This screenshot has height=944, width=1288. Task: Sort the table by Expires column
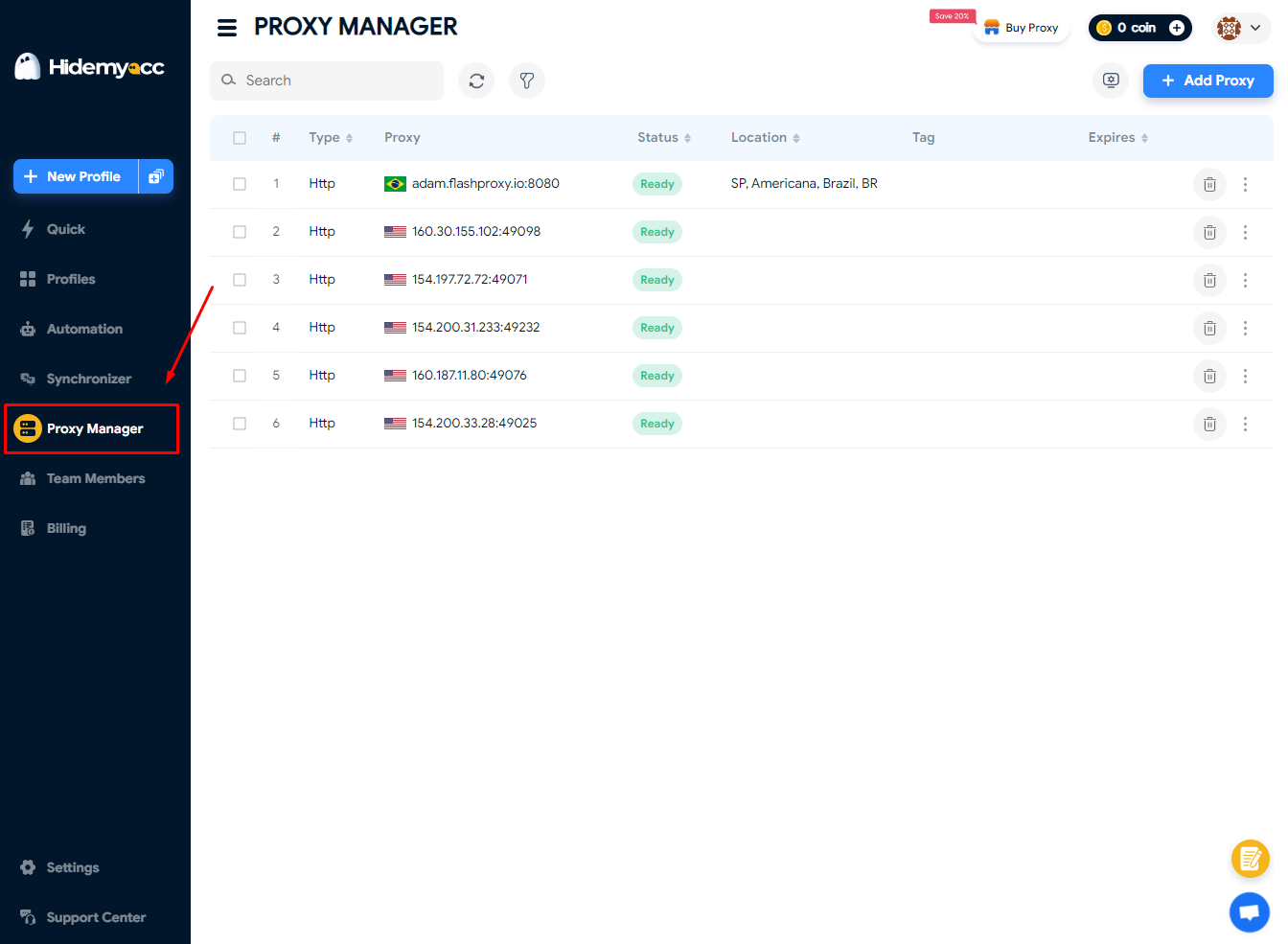tap(1117, 138)
